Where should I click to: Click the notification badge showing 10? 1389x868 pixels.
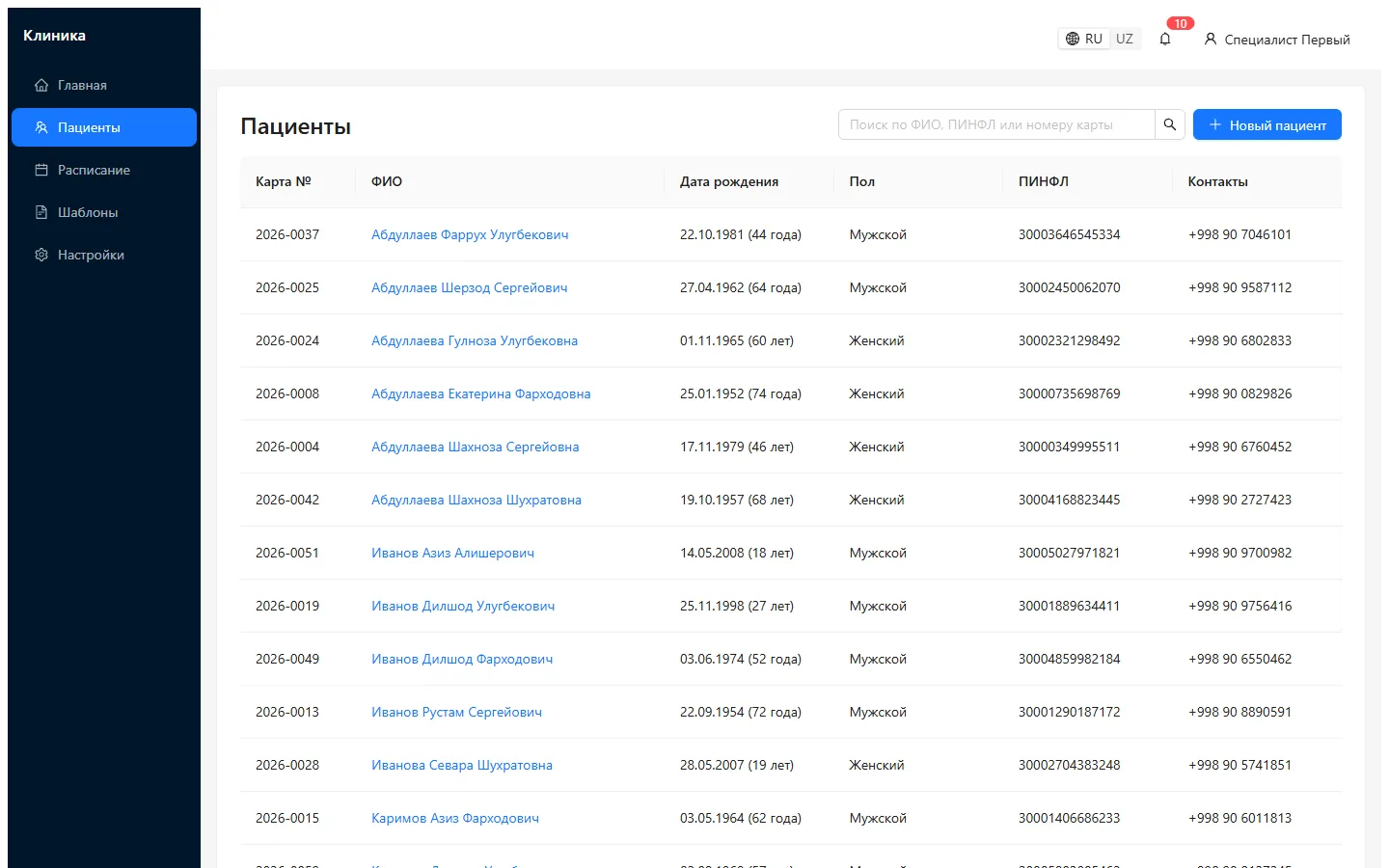pos(1181,24)
